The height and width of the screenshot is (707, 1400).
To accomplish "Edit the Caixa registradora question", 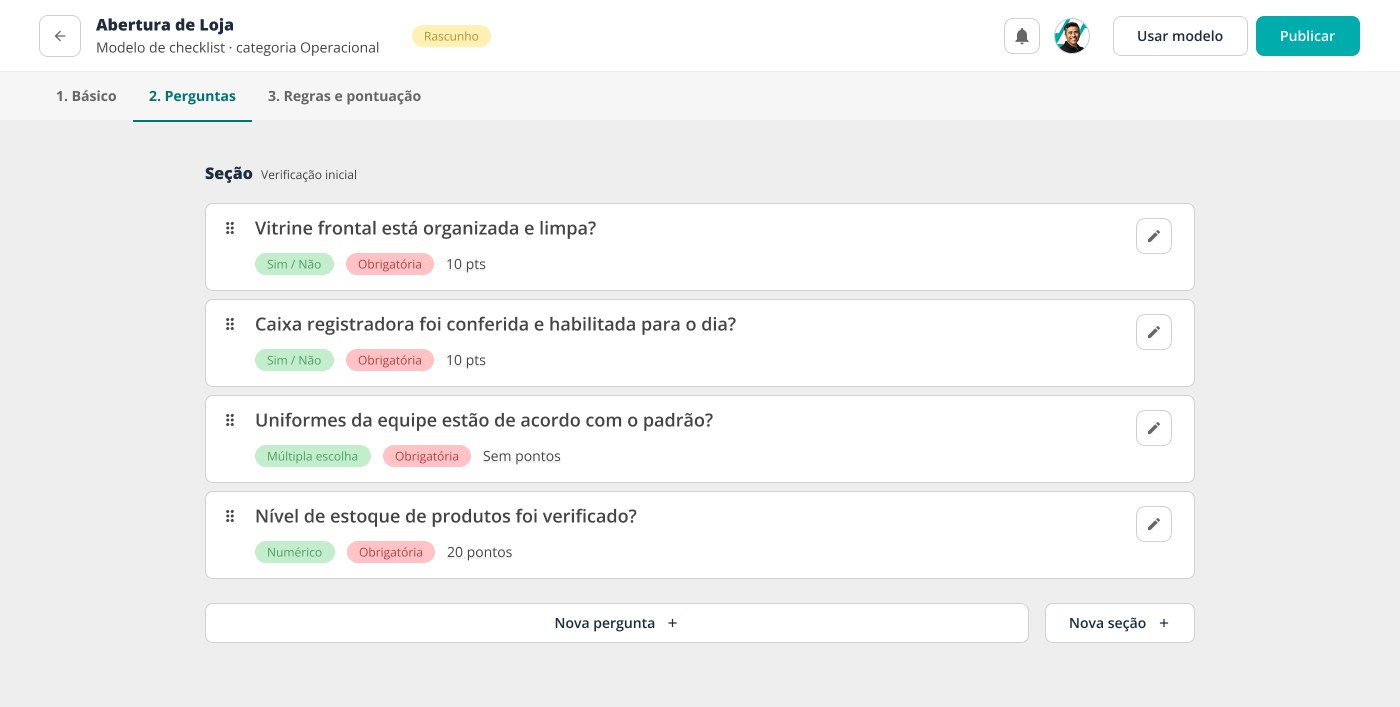I will tap(1154, 332).
